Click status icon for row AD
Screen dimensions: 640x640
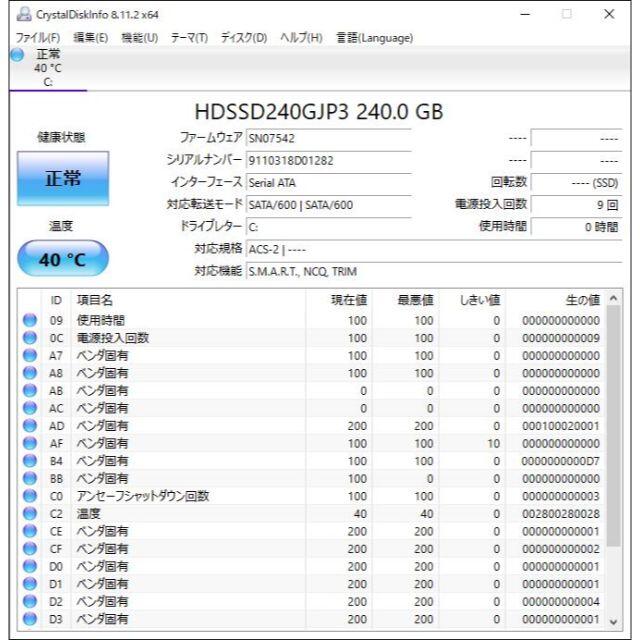pos(29,426)
